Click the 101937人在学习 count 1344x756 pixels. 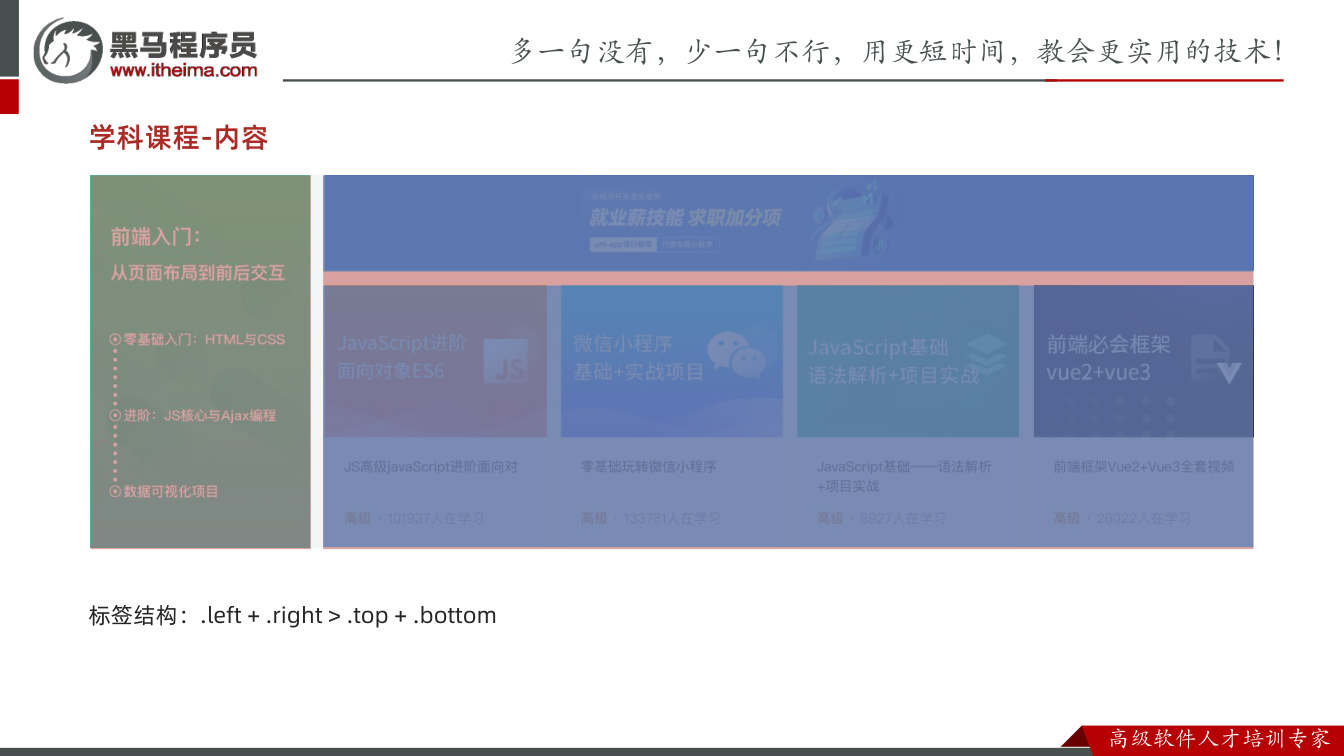coord(436,519)
